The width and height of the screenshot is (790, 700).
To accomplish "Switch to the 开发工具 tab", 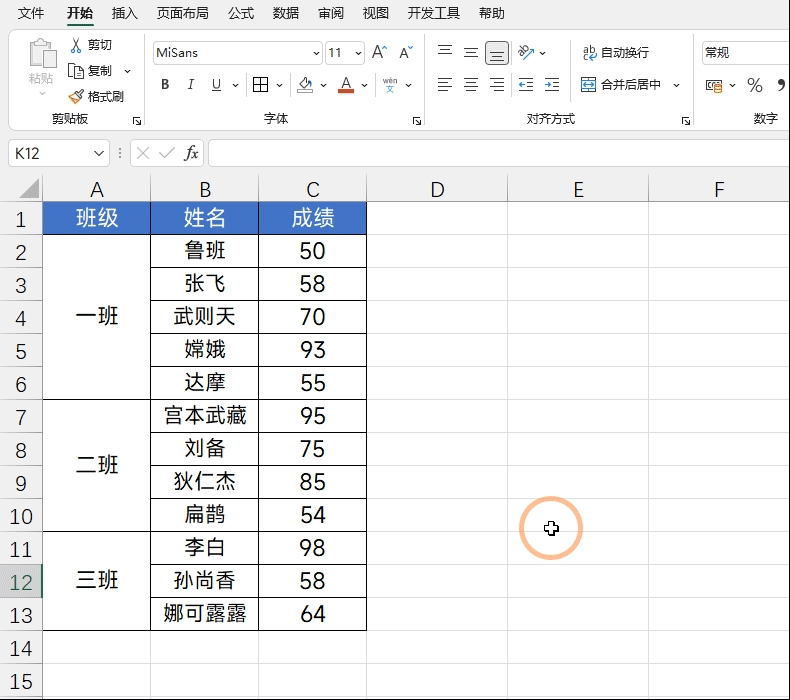I will pyautogui.click(x=434, y=14).
